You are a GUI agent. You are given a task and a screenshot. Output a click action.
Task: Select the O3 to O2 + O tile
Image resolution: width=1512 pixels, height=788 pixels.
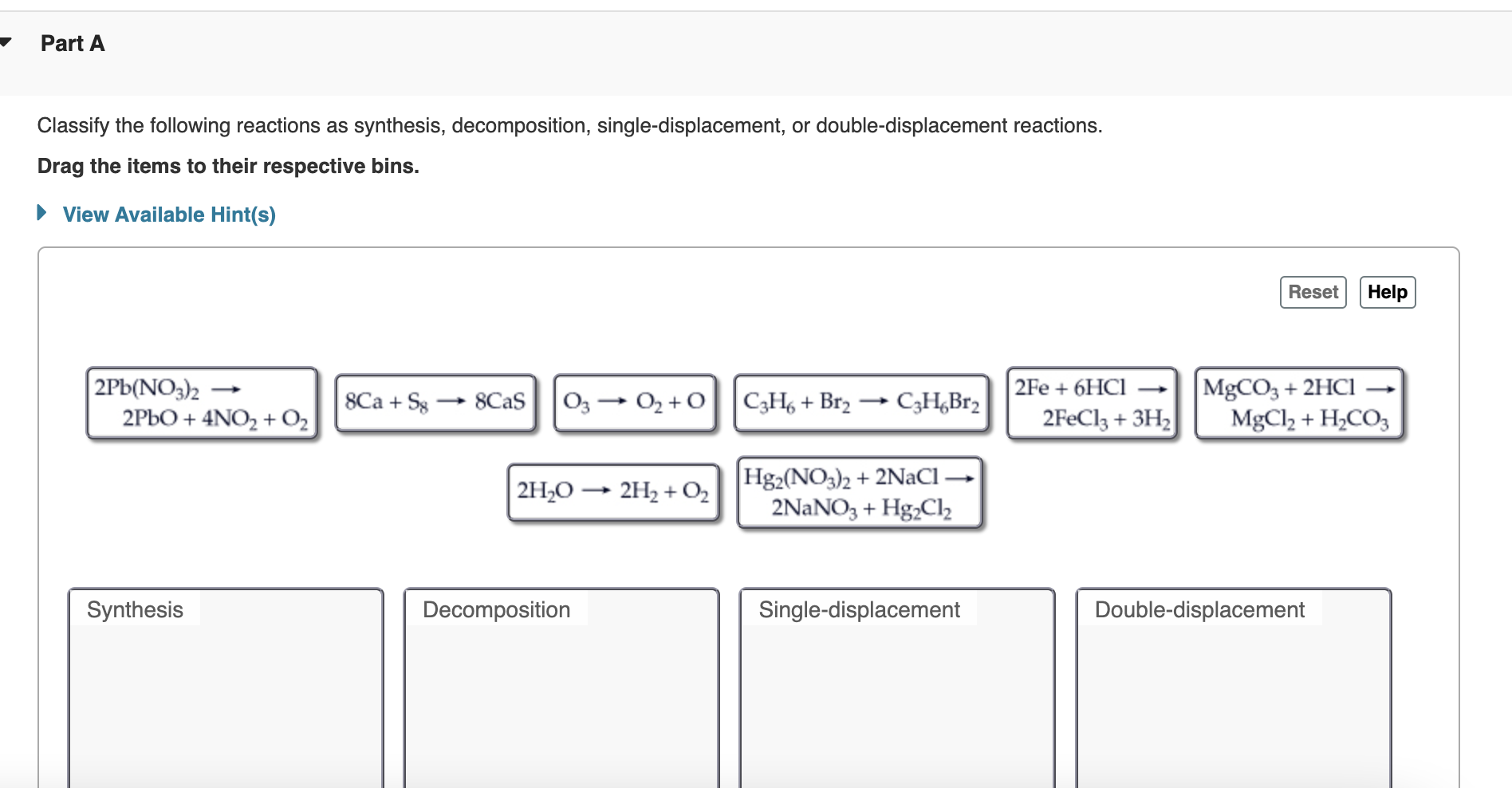point(634,402)
